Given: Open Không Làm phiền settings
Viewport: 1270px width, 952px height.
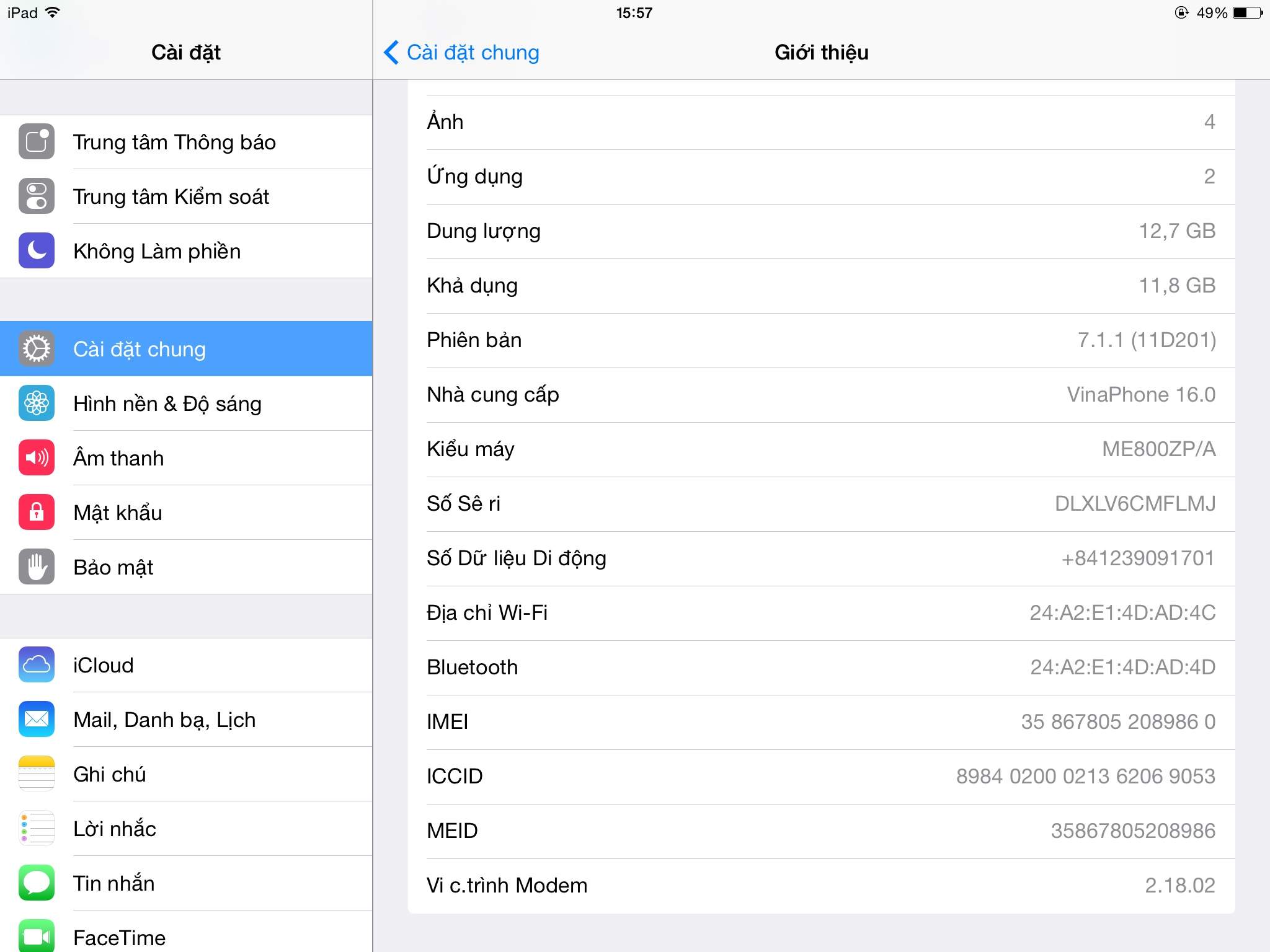Looking at the screenshot, I should [186, 251].
